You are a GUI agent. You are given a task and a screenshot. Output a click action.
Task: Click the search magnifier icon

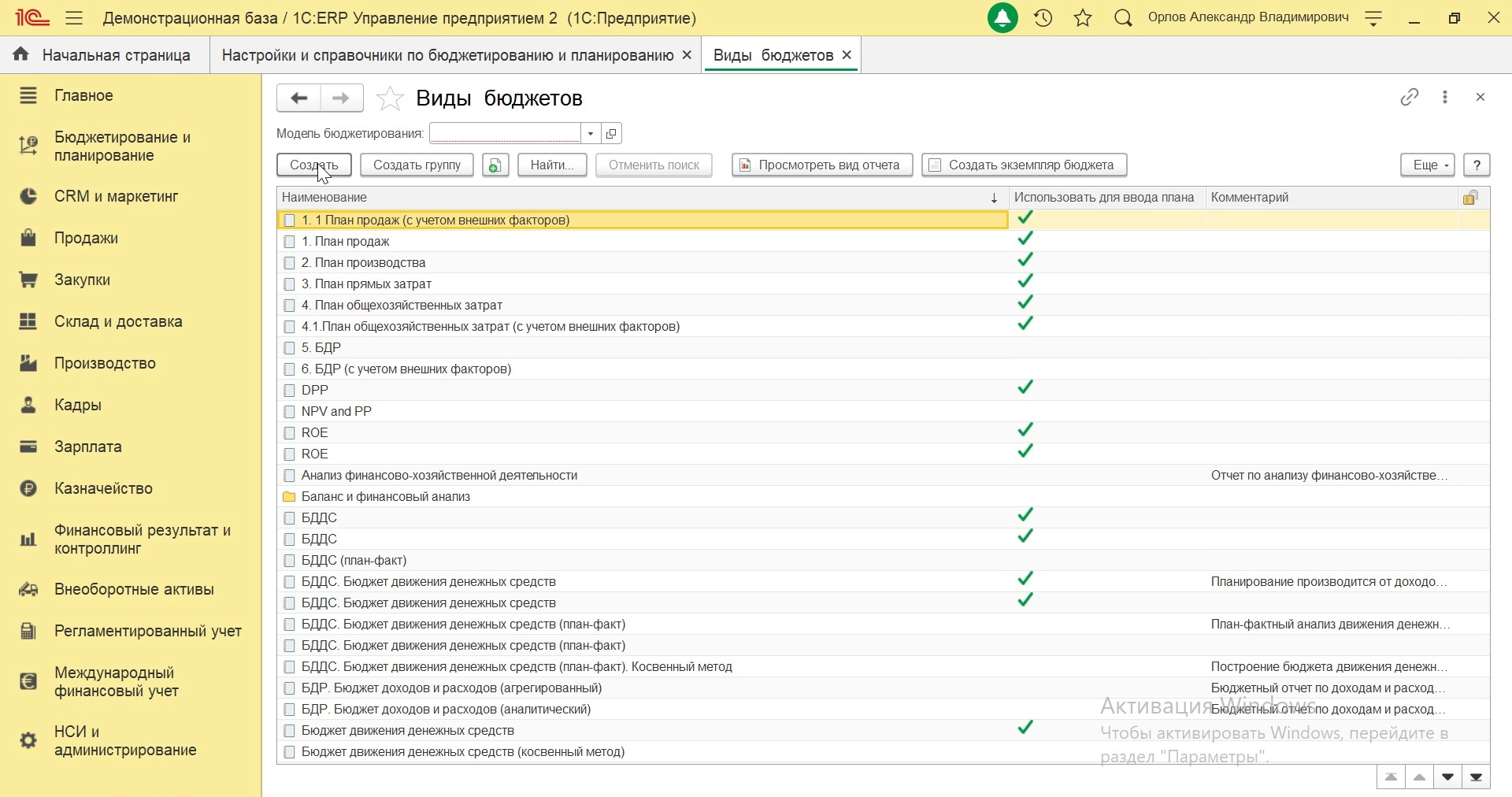(x=1124, y=18)
